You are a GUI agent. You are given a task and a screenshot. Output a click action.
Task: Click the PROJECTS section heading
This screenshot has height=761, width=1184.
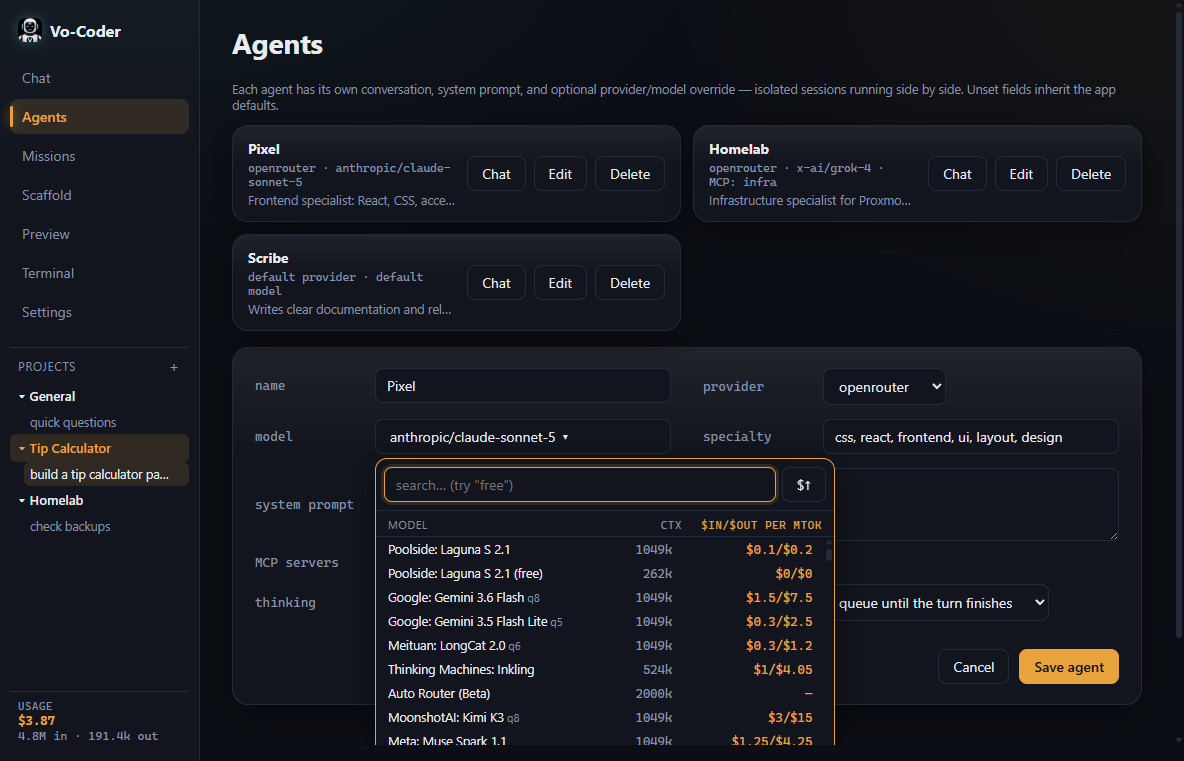[47, 367]
